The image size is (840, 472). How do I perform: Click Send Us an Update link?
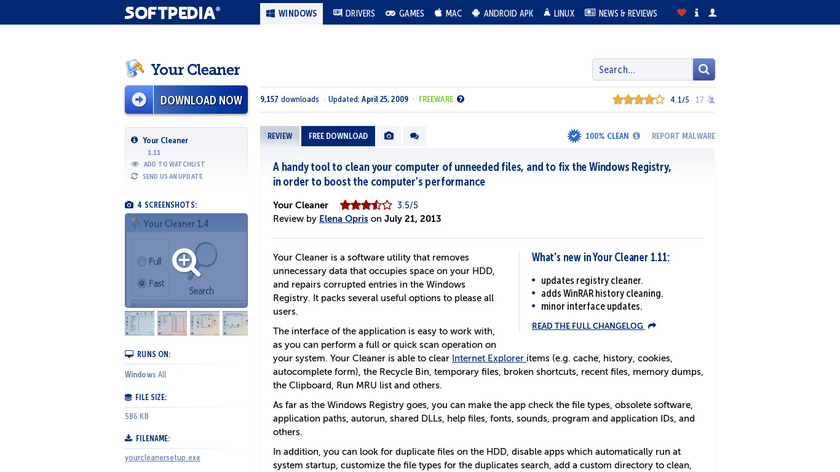coord(172,176)
